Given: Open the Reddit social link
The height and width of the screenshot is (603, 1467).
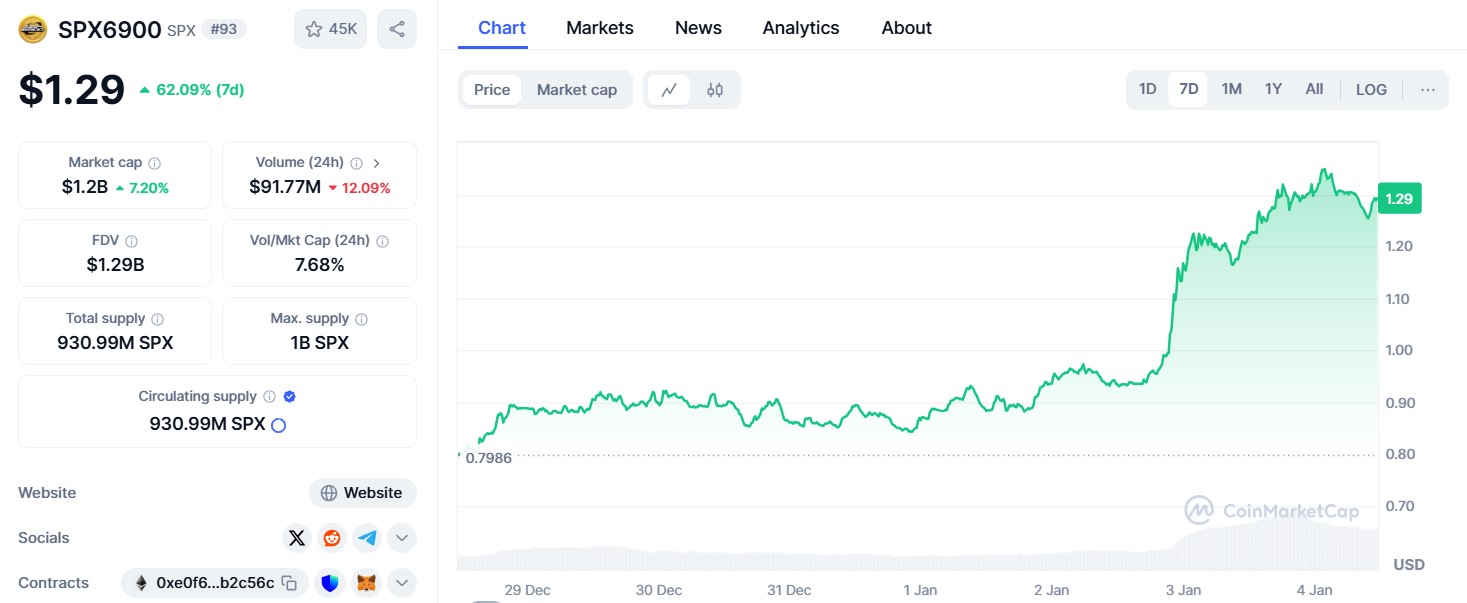Looking at the screenshot, I should pos(332,538).
